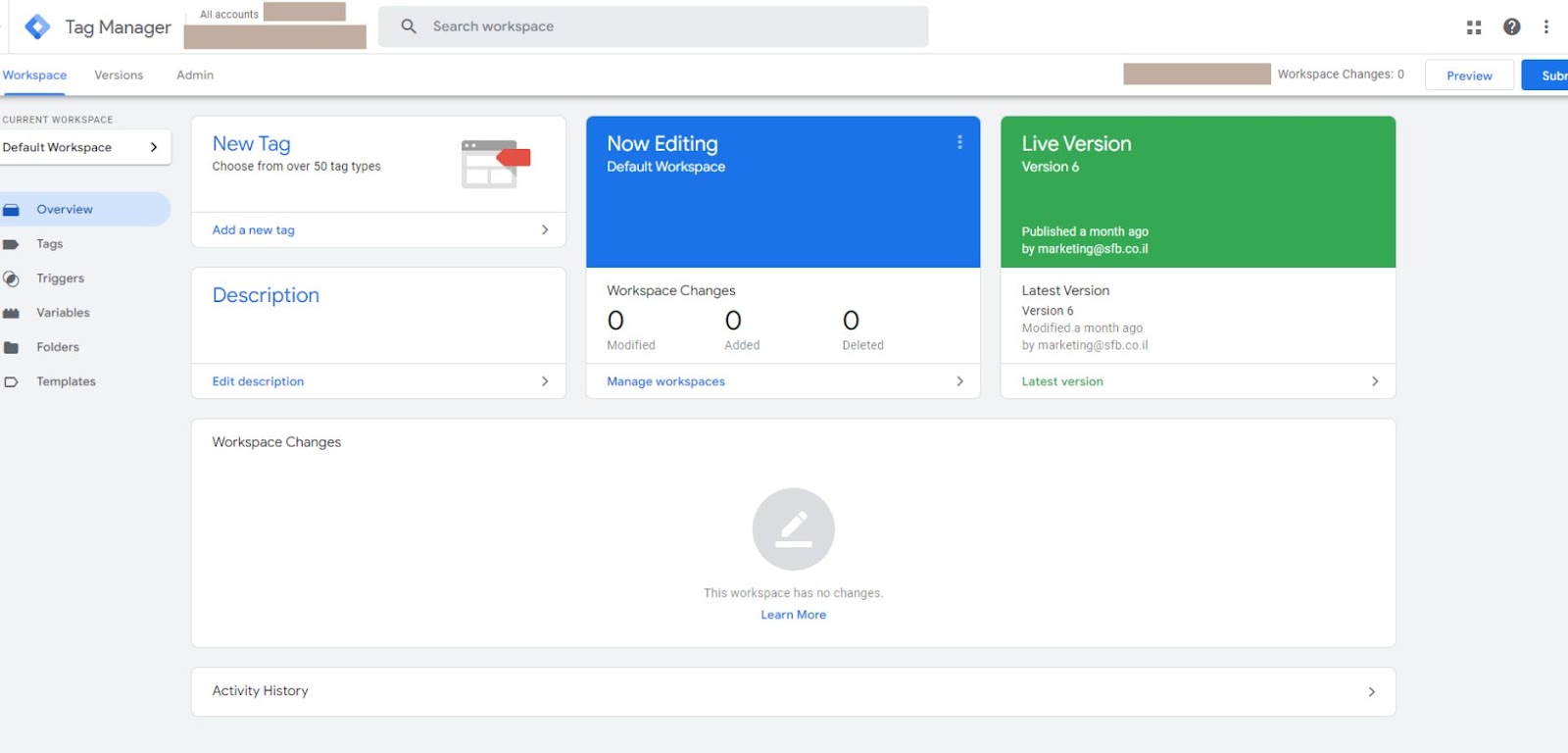Click the New Tag illustration icon
The width and height of the screenshot is (1568, 753).
(x=495, y=164)
